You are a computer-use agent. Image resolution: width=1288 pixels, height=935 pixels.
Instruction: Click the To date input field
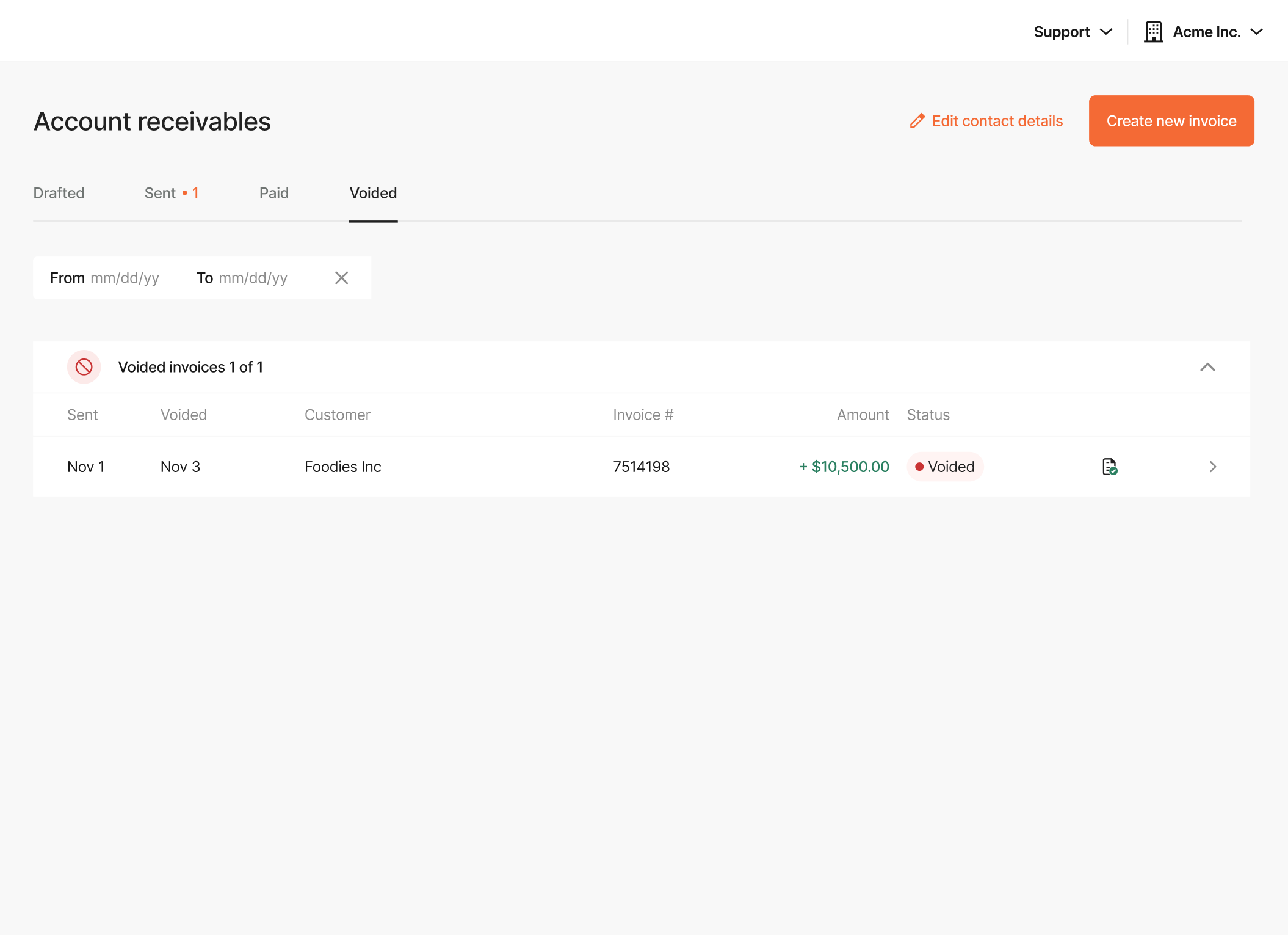(x=242, y=278)
